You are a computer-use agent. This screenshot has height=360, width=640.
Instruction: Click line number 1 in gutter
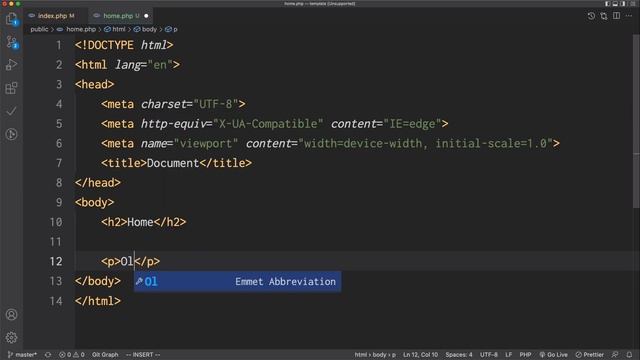point(59,45)
